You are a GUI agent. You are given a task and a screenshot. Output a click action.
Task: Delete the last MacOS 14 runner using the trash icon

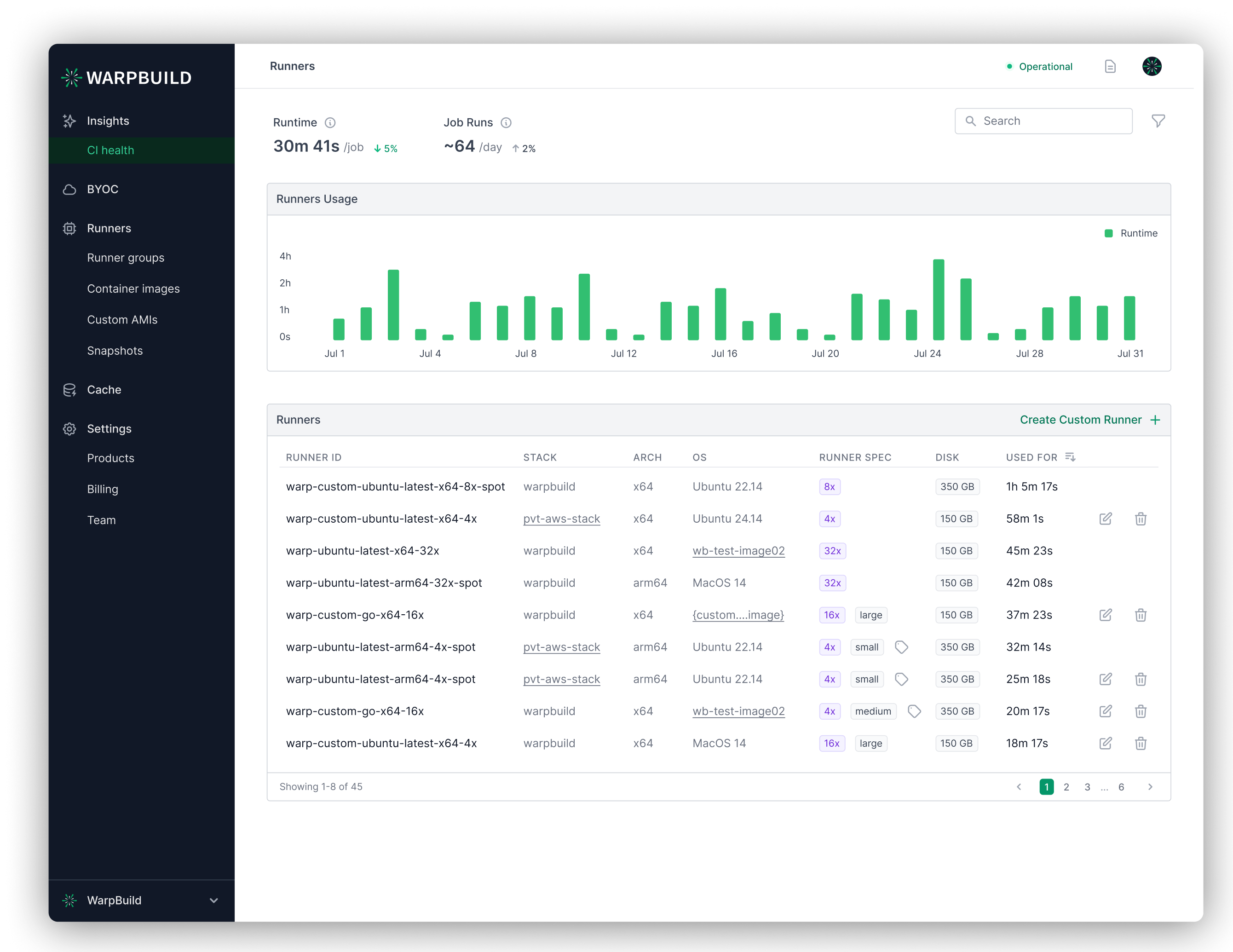1141,744
